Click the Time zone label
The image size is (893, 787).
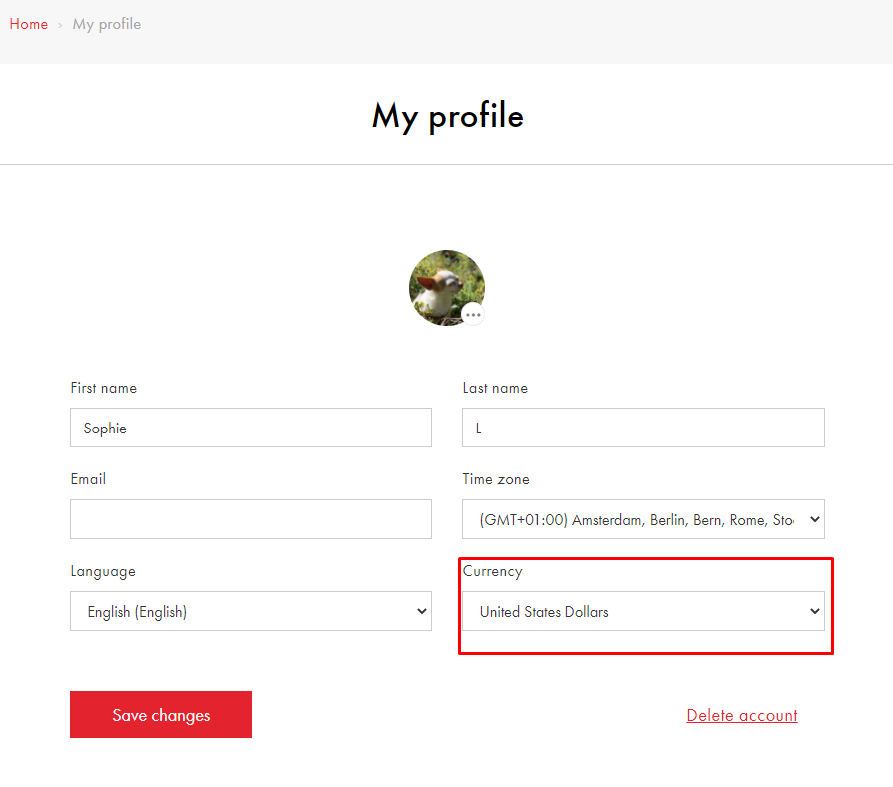coord(496,479)
